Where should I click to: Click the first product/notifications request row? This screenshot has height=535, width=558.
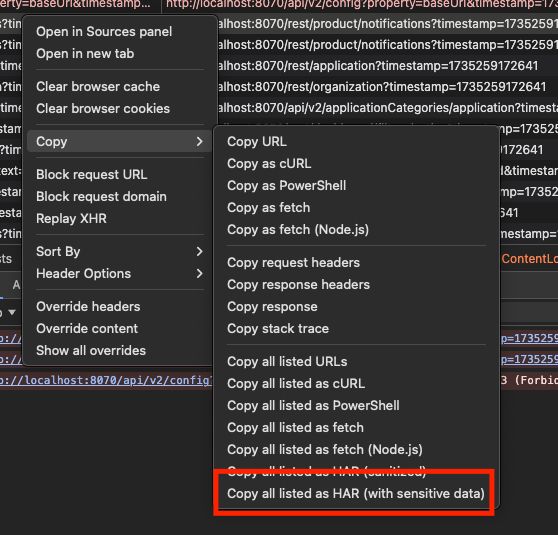click(388, 24)
